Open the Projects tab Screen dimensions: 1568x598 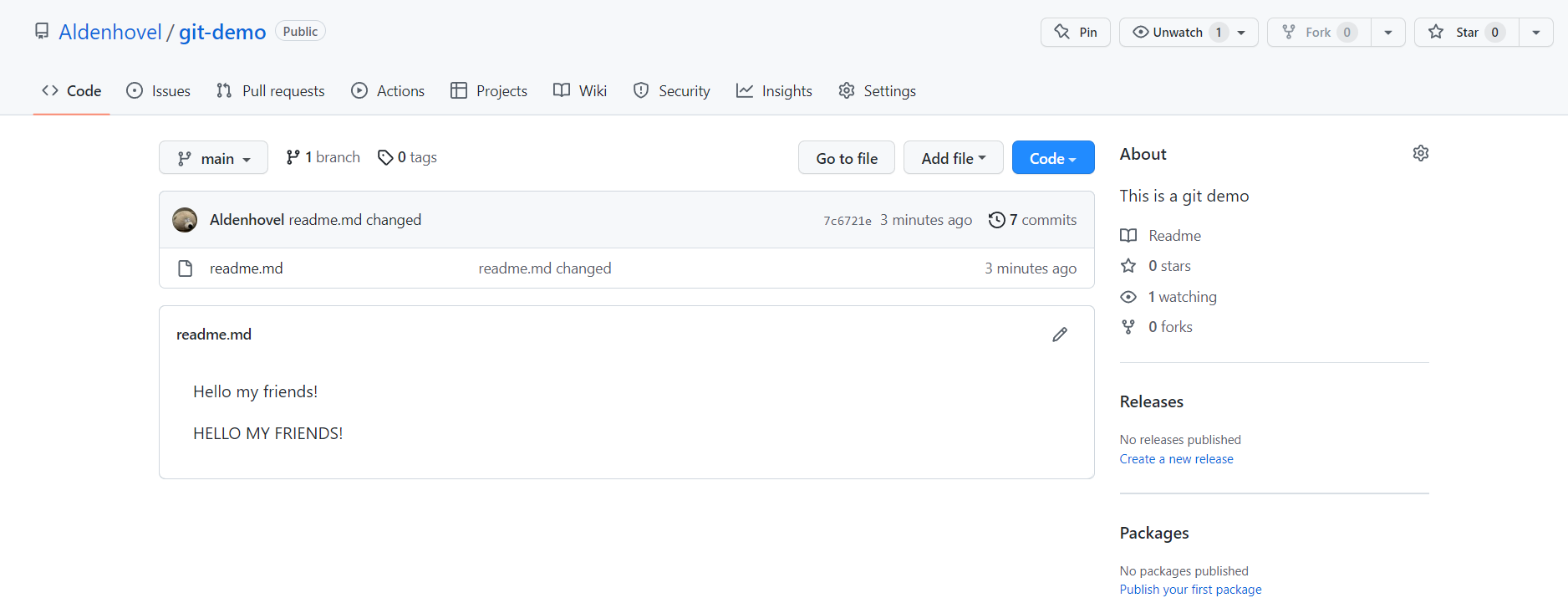488,90
